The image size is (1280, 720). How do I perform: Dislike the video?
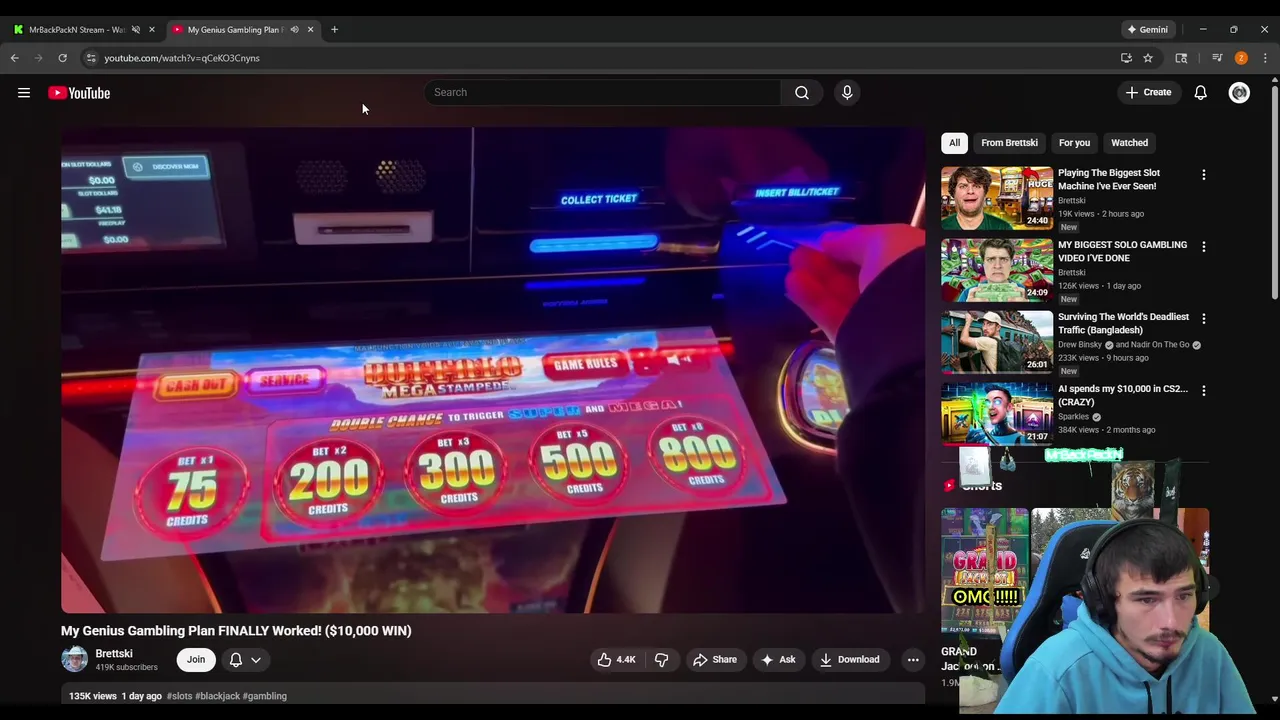pyautogui.click(x=661, y=659)
